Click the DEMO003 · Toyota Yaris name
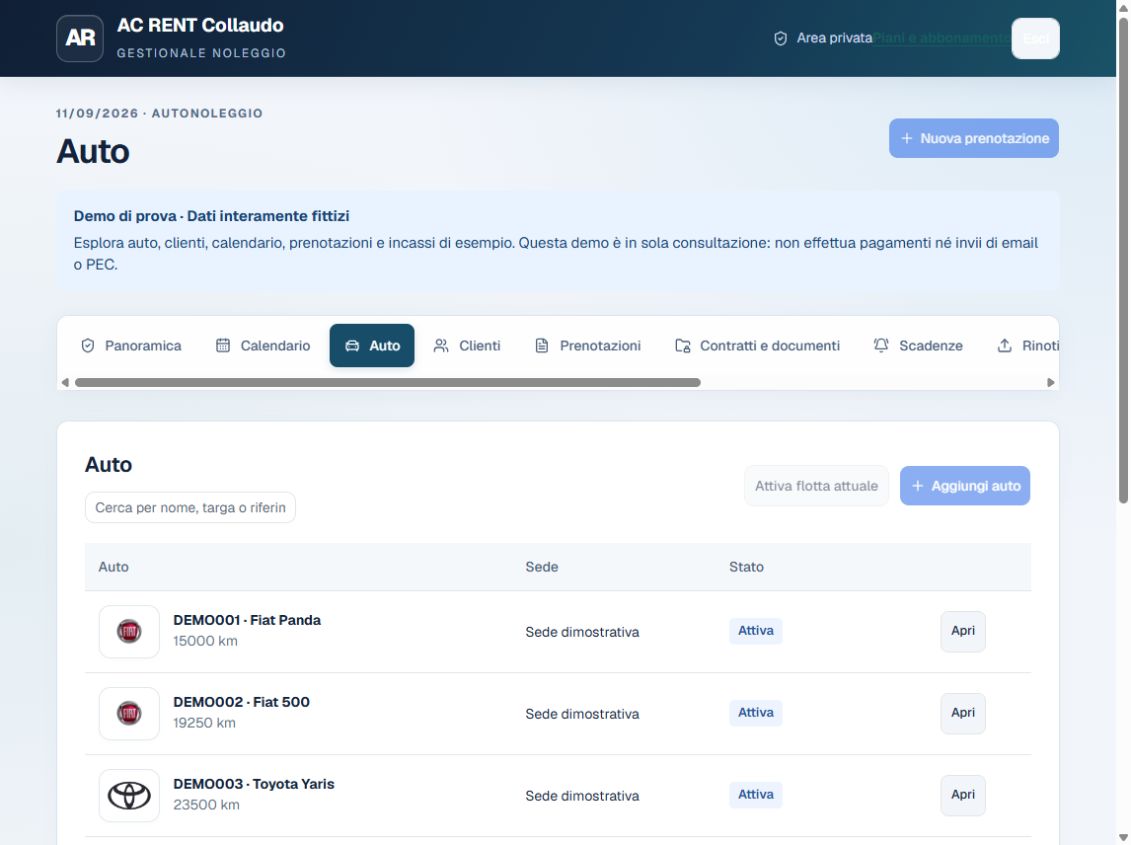This screenshot has height=845, width=1131. (254, 784)
